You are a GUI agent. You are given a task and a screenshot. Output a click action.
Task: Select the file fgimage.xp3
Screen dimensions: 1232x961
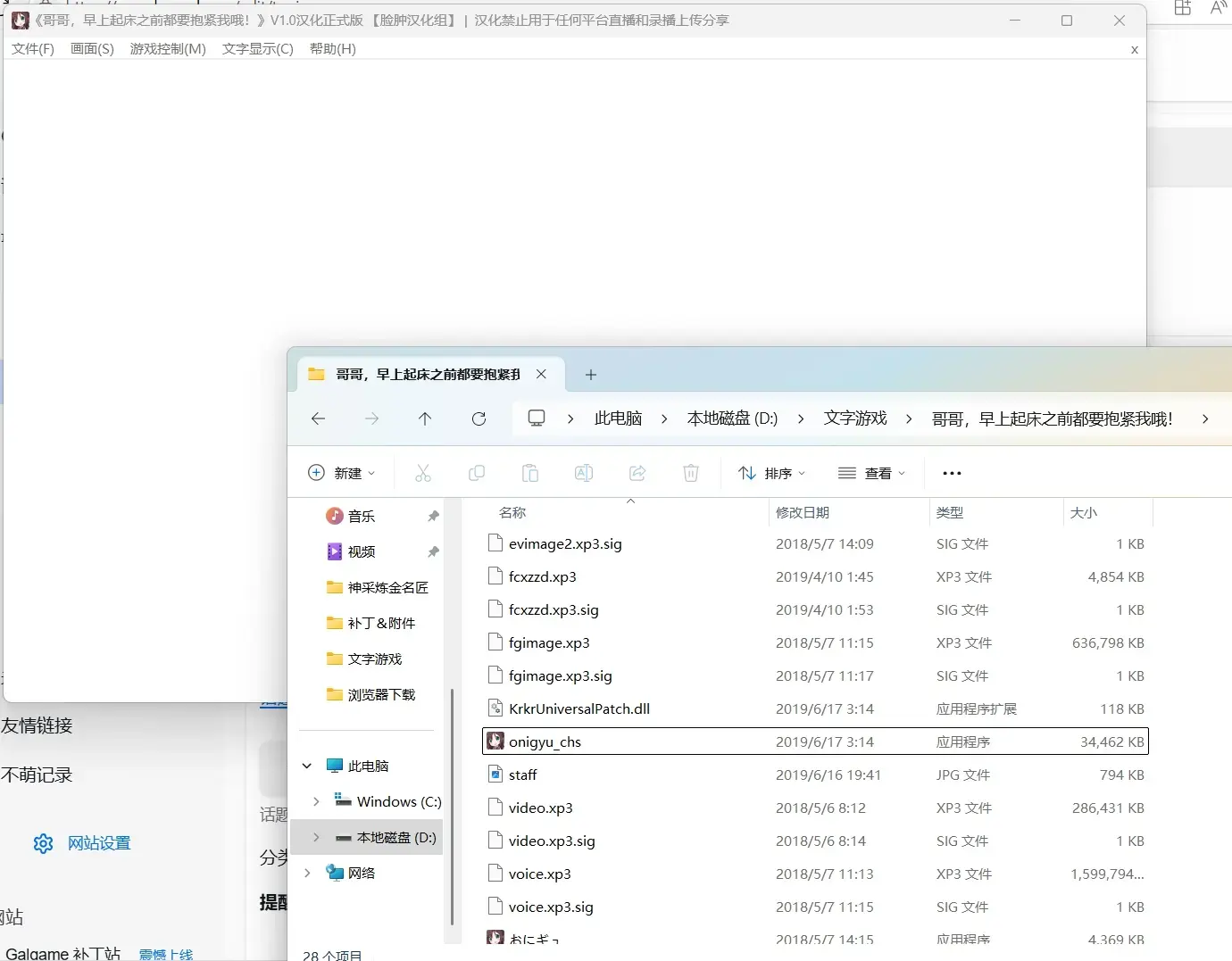click(x=549, y=643)
